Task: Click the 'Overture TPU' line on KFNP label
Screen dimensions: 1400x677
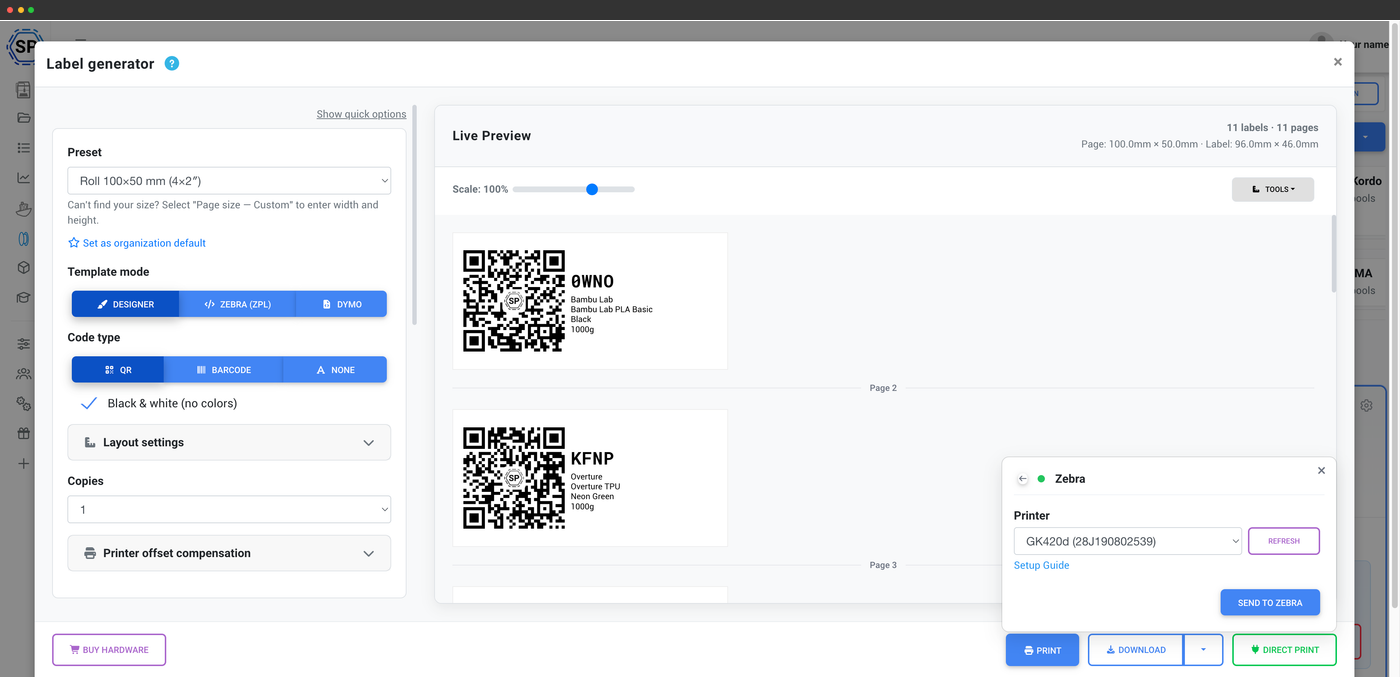Action: (x=596, y=487)
